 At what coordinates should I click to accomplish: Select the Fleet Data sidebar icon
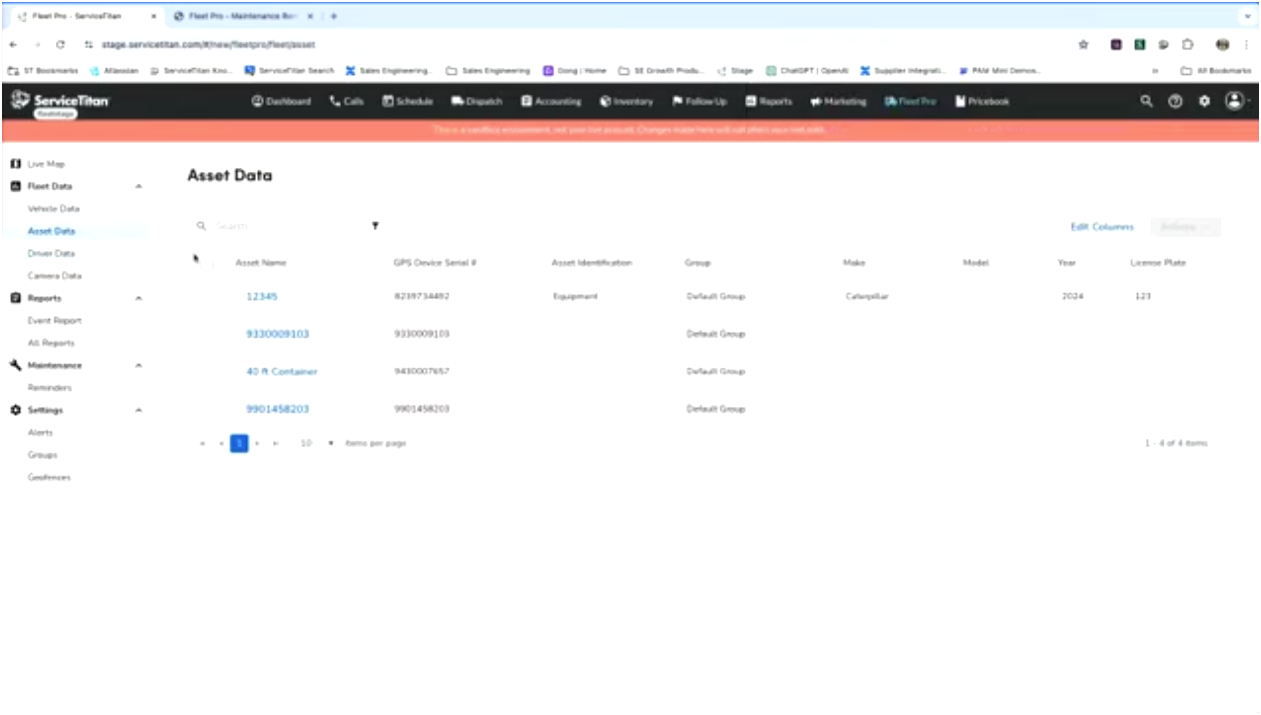click(15, 185)
